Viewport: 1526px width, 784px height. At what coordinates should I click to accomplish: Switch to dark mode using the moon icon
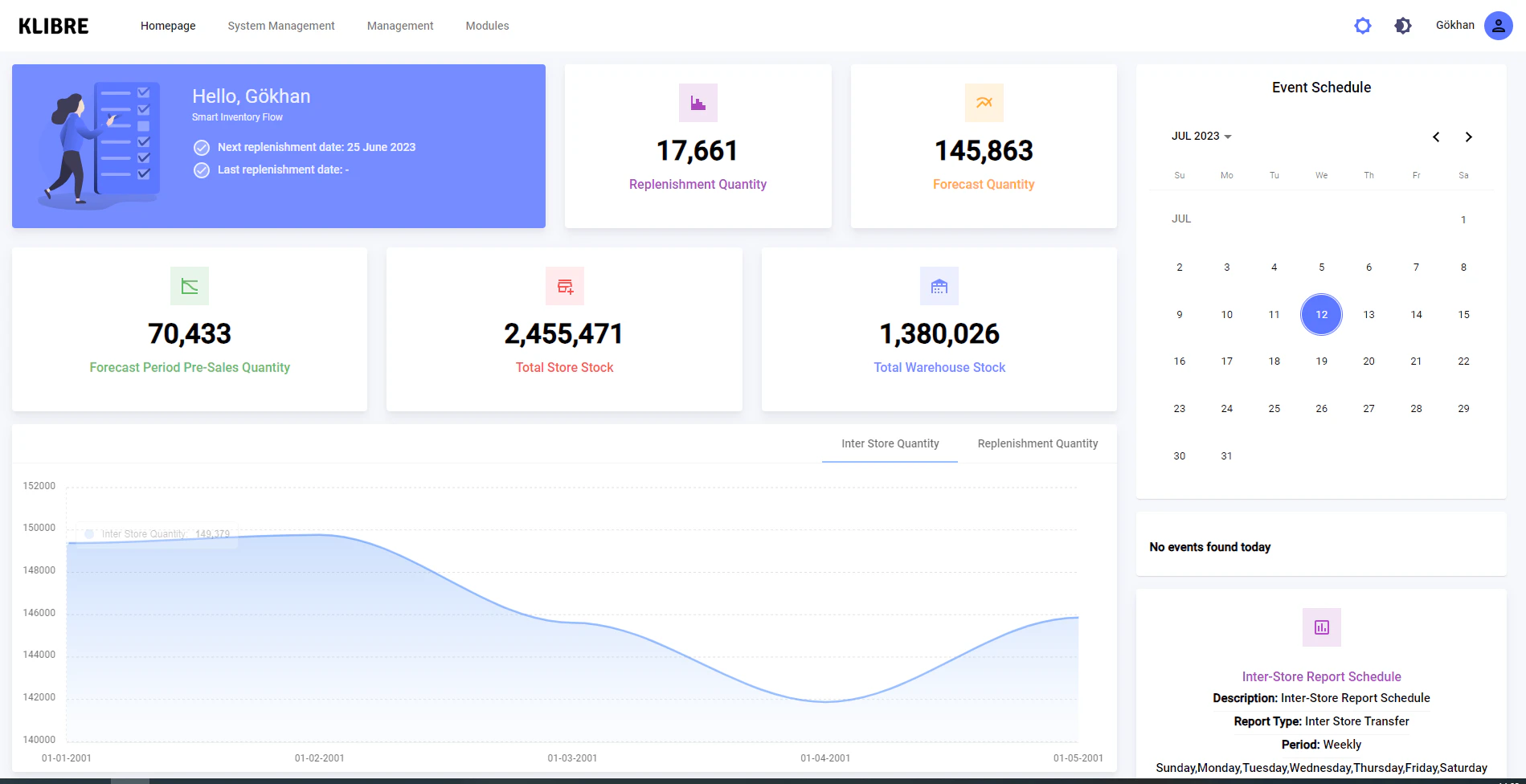(1402, 25)
